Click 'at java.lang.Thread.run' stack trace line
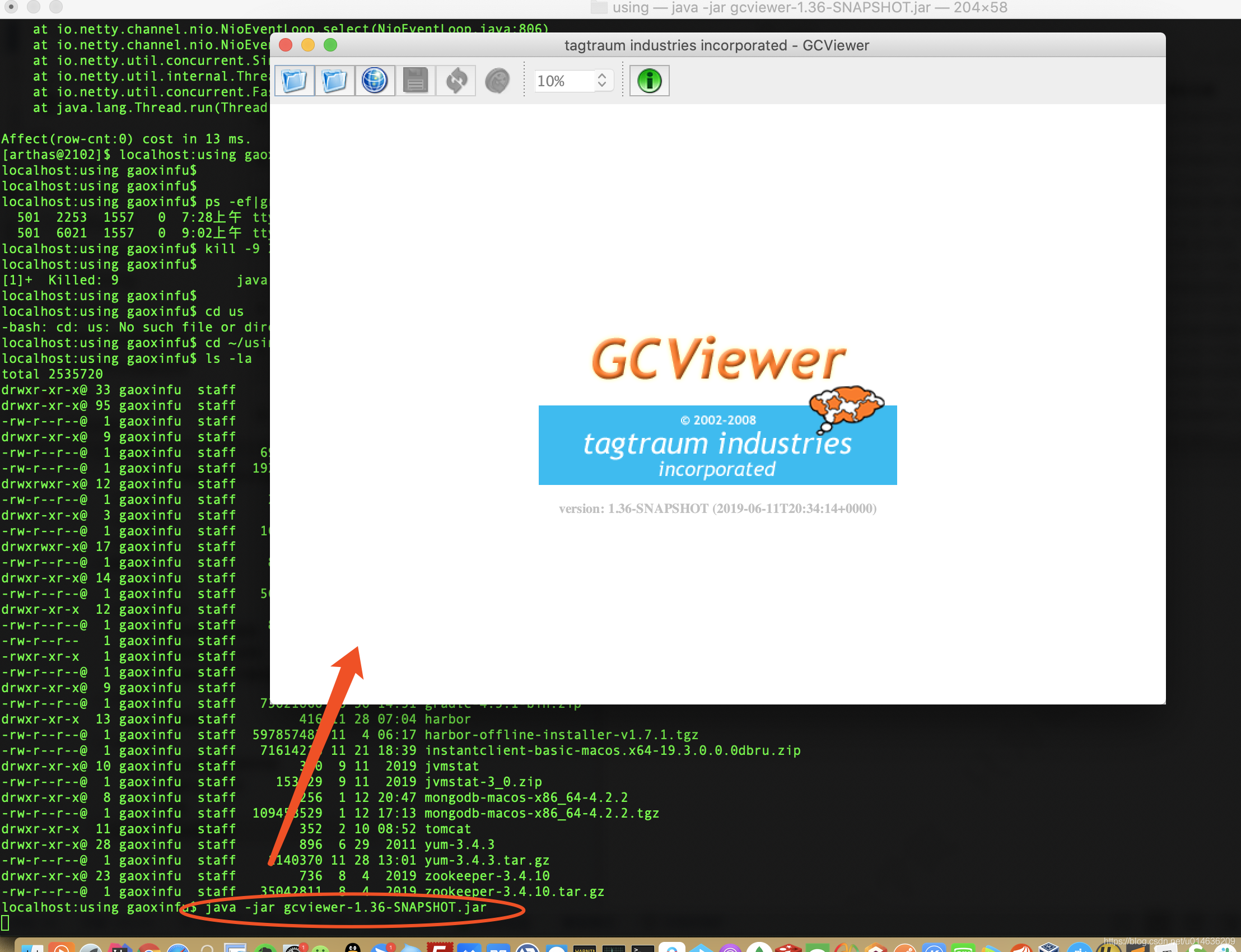The image size is (1241, 952). tap(150, 108)
